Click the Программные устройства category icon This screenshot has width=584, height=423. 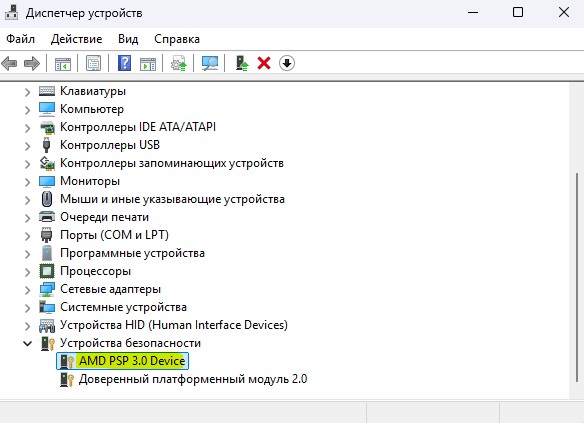click(47, 253)
